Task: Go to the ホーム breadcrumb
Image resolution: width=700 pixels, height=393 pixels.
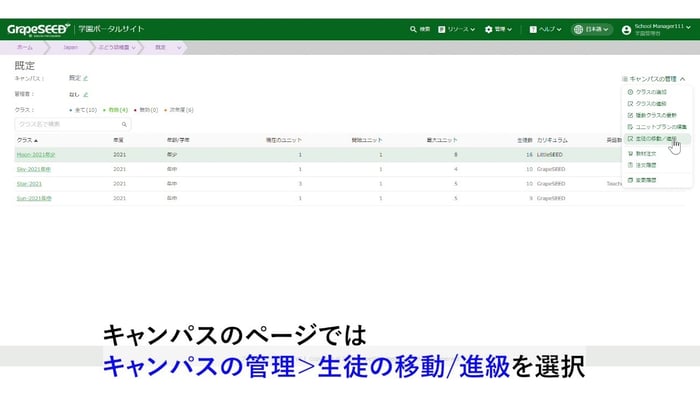Action: coord(25,47)
